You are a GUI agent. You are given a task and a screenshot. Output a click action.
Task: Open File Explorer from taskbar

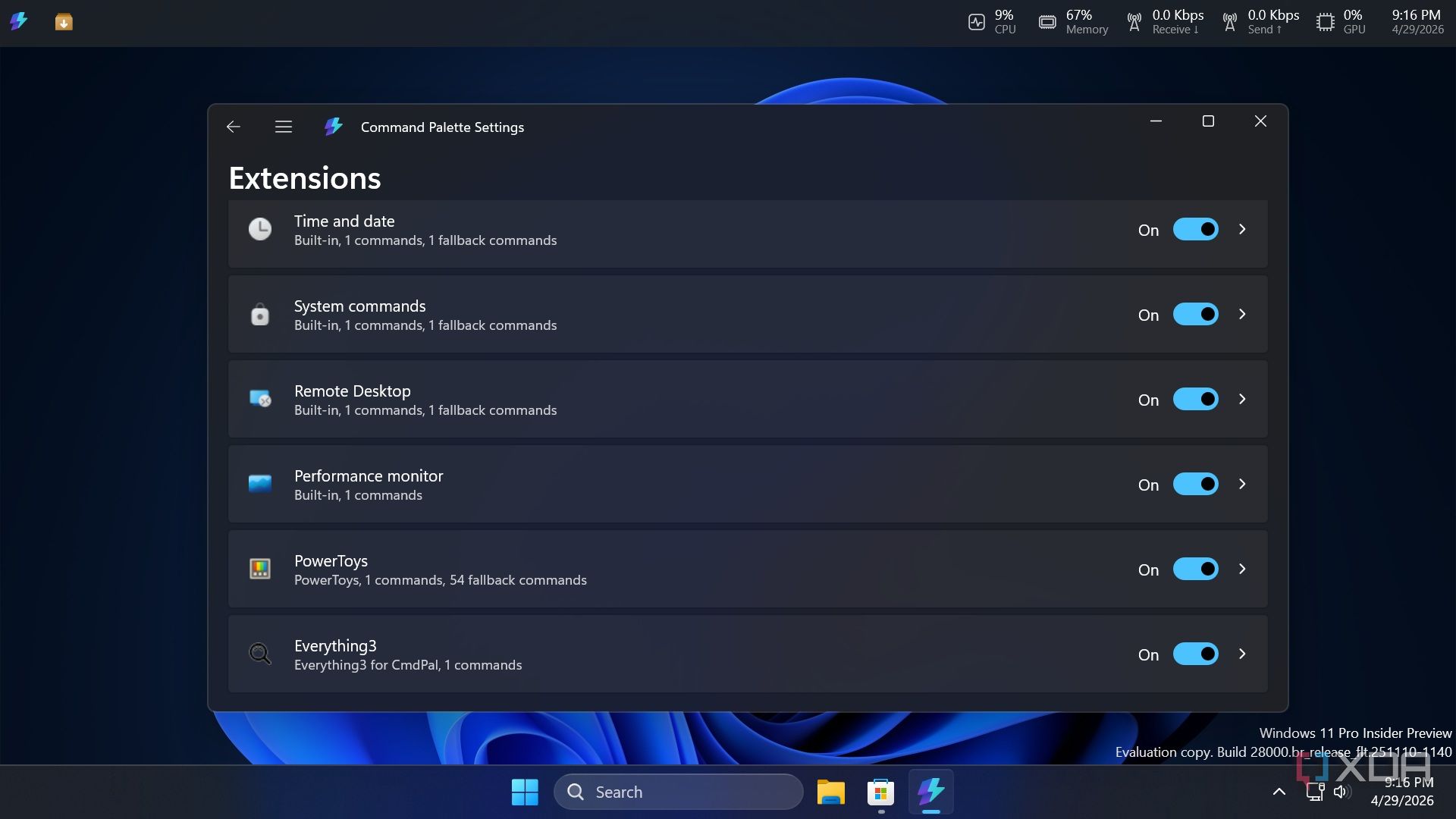click(x=831, y=792)
